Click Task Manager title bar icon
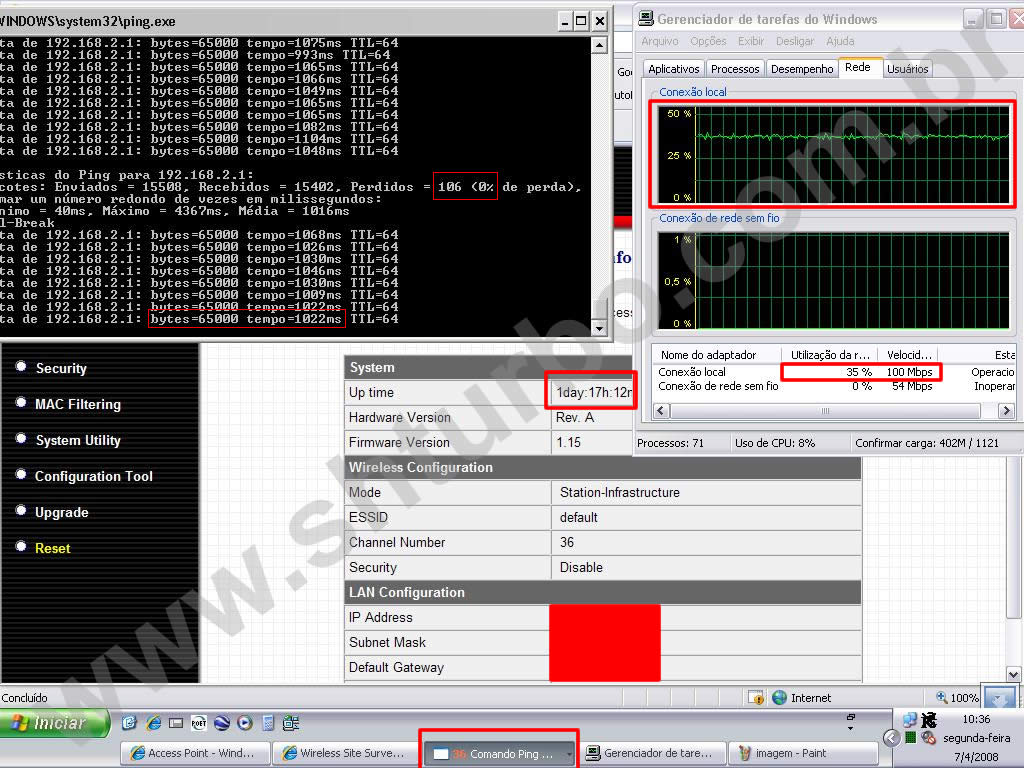The image size is (1024, 768). (x=645, y=18)
